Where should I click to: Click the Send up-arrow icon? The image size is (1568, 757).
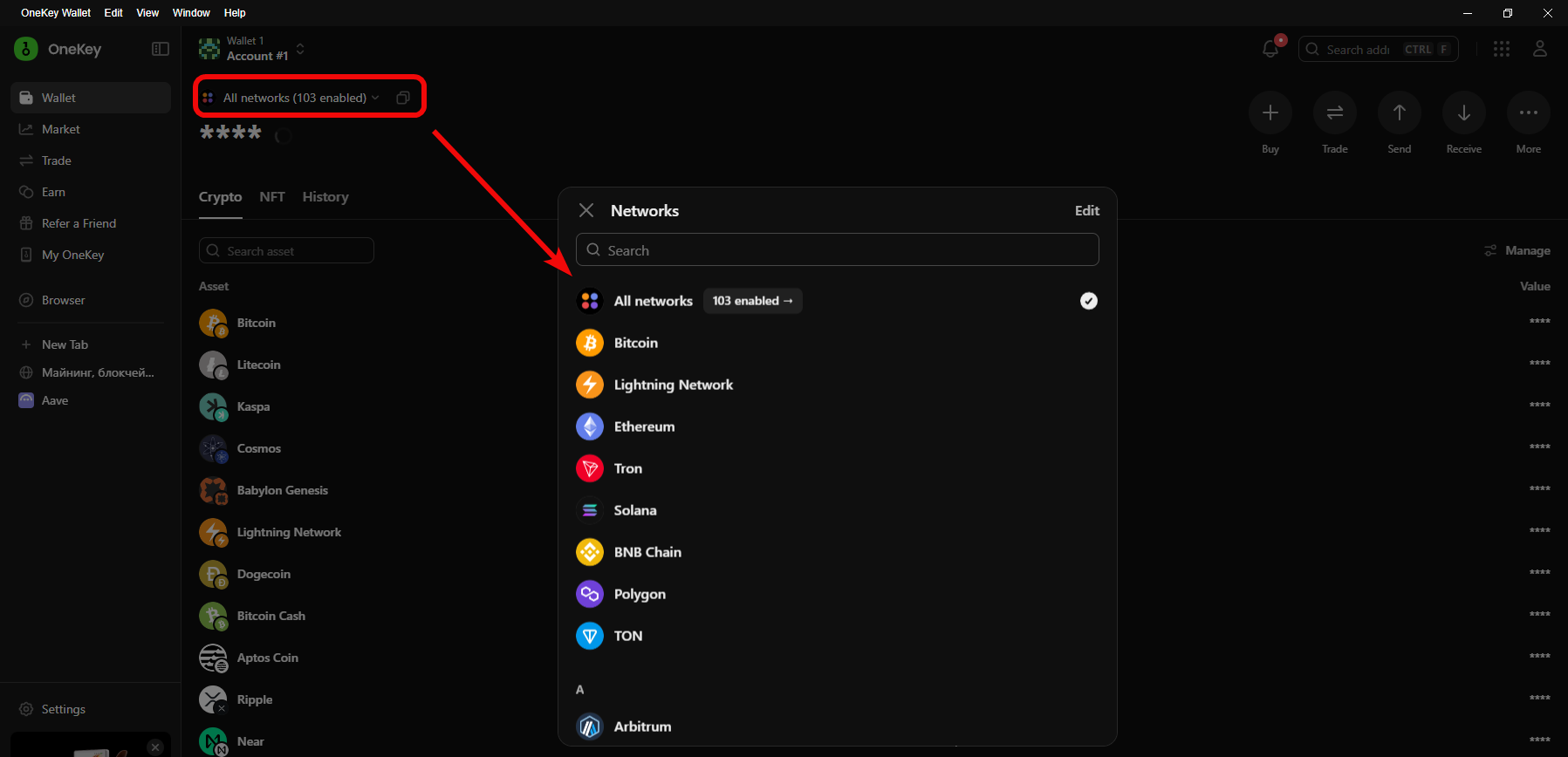[x=1400, y=113]
